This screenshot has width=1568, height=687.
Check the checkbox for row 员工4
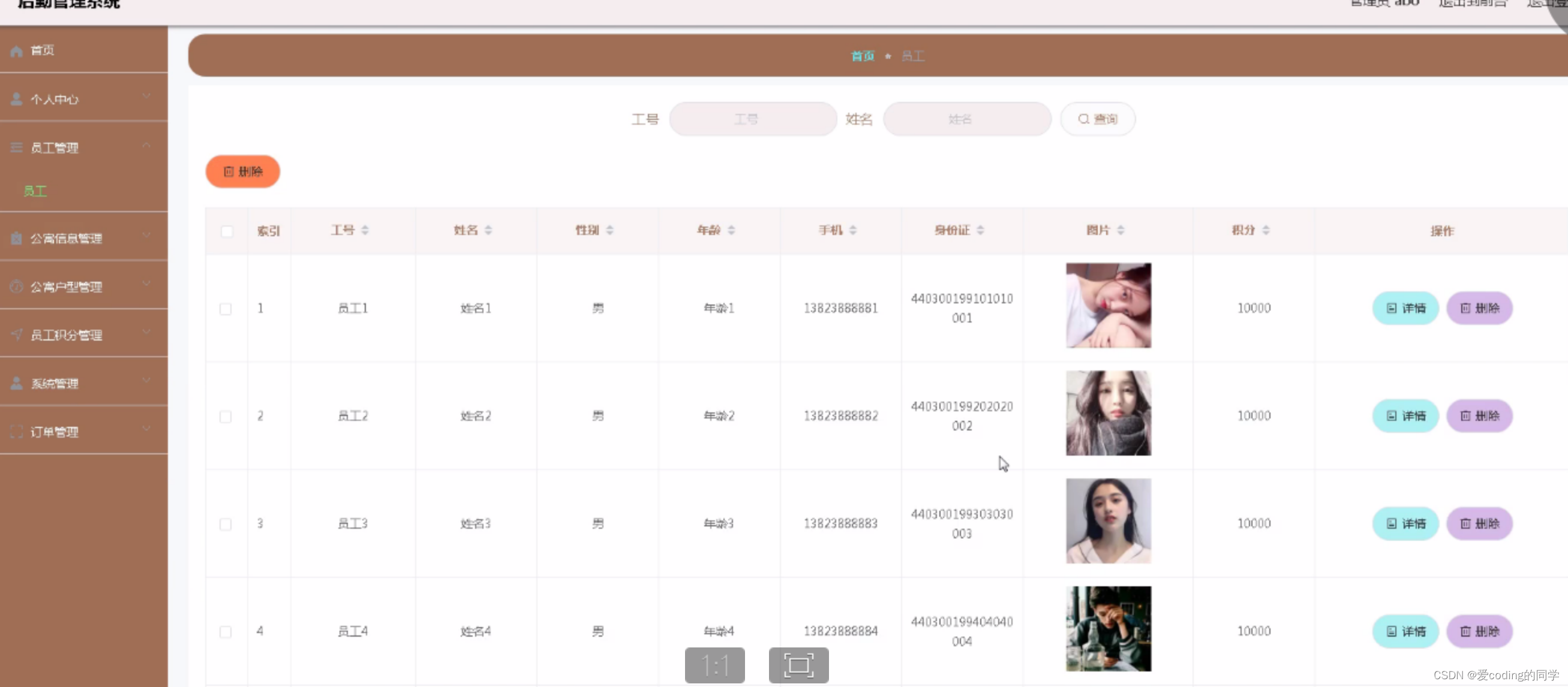(x=225, y=632)
